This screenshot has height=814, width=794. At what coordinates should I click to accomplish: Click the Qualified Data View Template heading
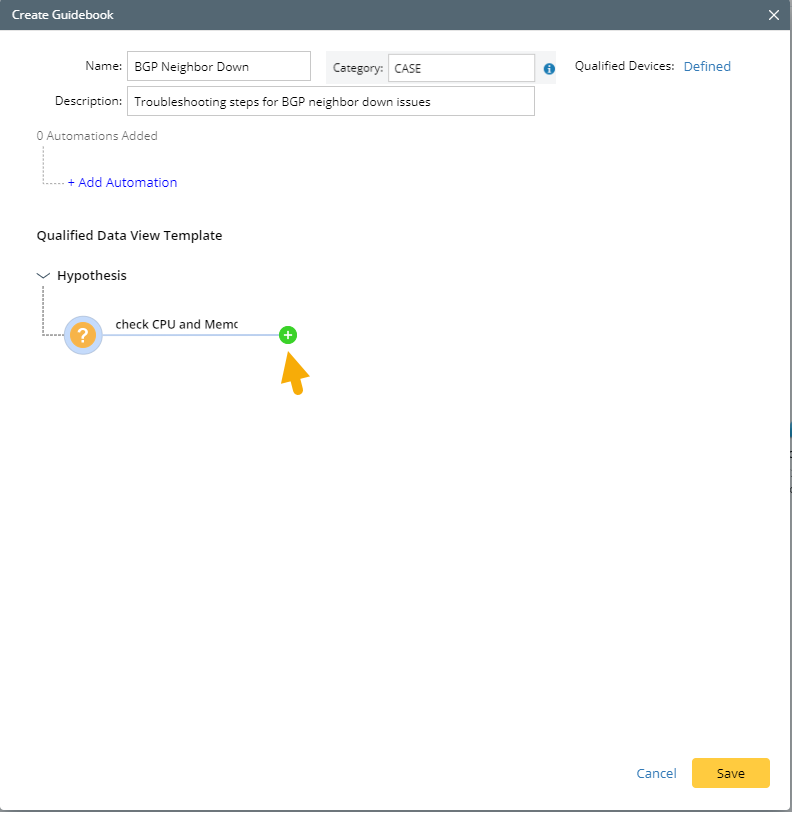pyautogui.click(x=129, y=236)
